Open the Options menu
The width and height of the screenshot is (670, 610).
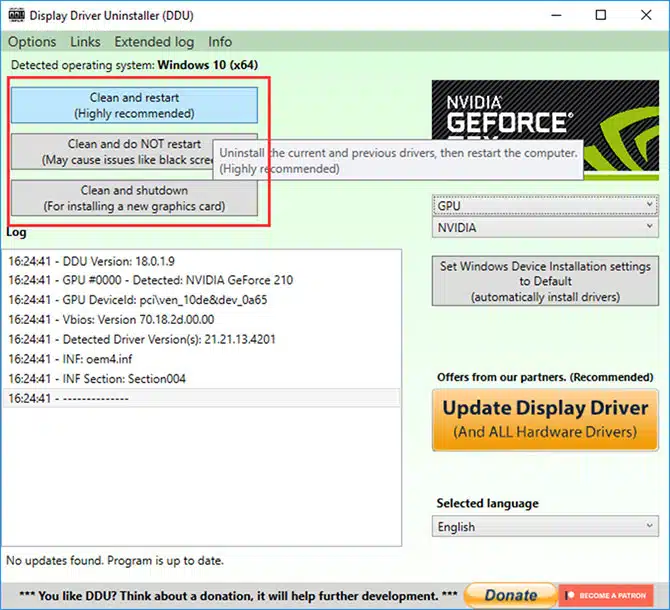tap(32, 42)
